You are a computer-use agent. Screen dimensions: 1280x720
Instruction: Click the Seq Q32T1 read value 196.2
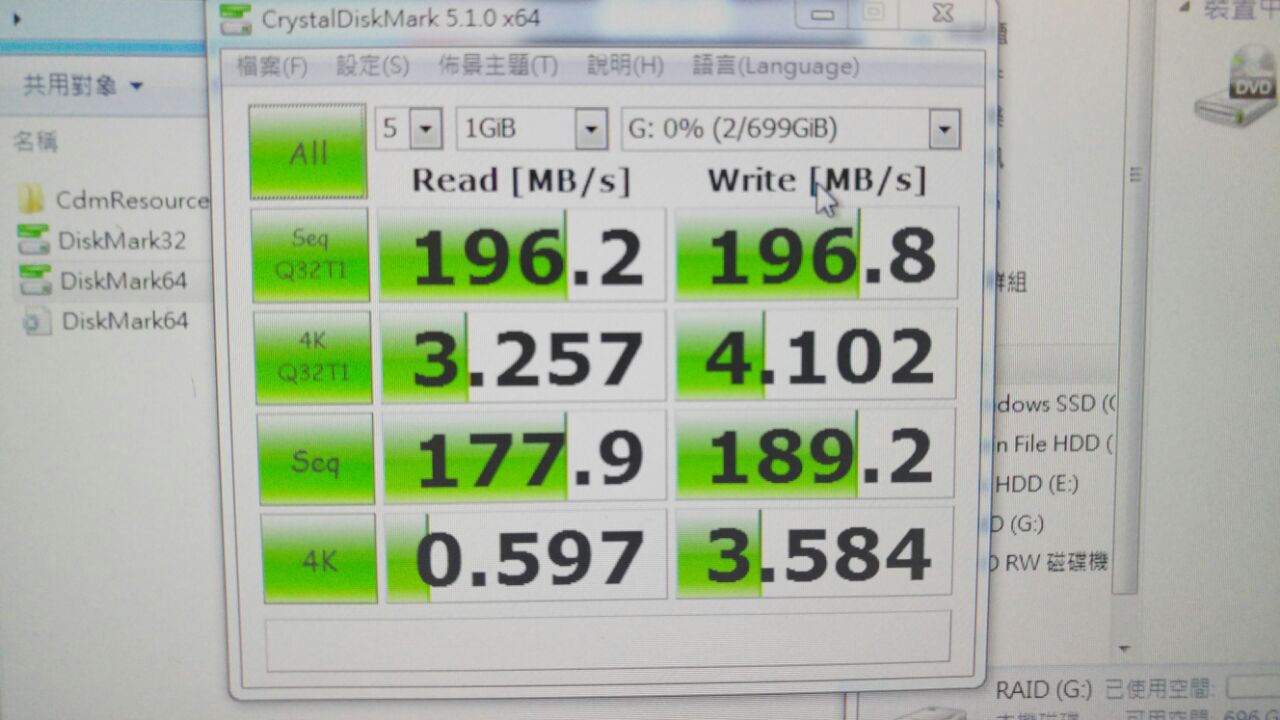click(x=523, y=254)
